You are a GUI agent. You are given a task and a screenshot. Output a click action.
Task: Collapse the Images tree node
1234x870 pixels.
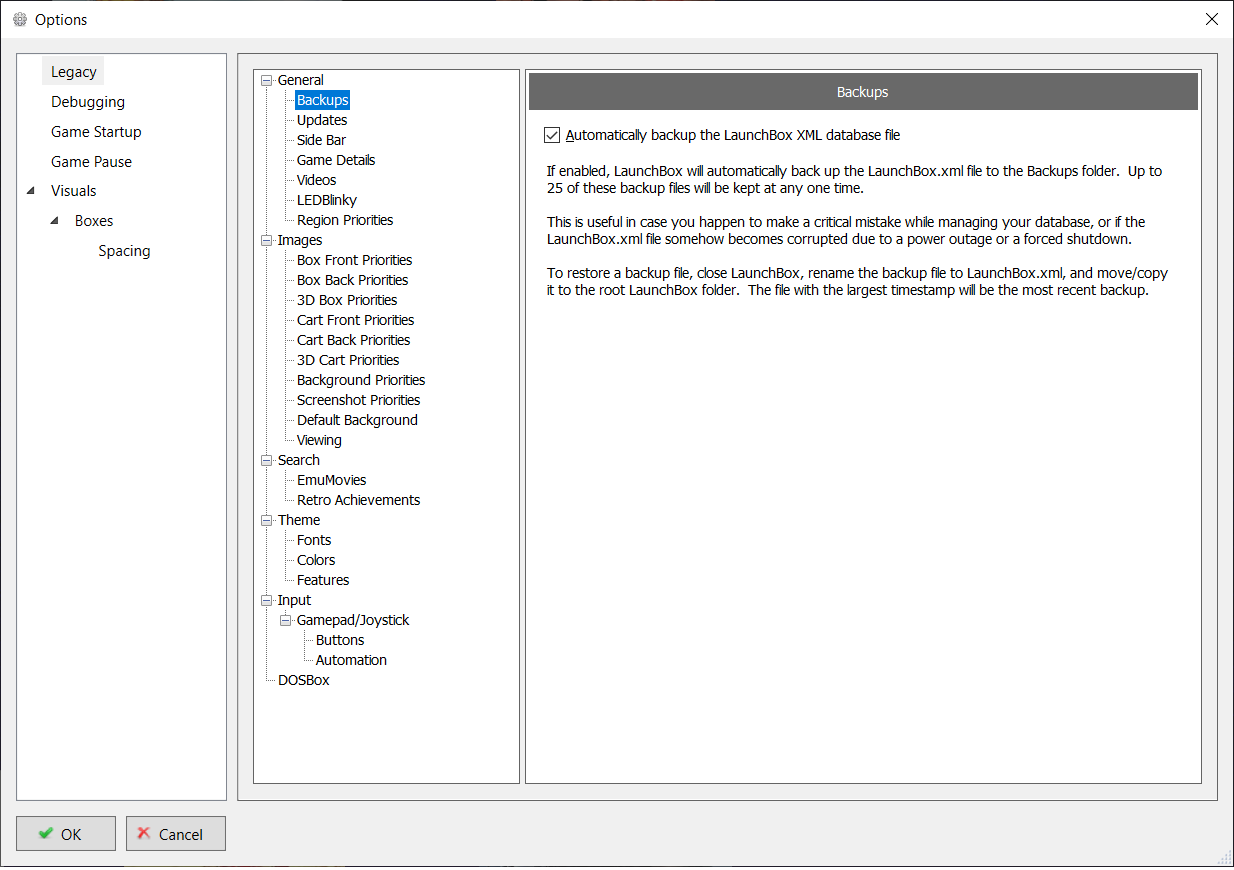tap(267, 240)
